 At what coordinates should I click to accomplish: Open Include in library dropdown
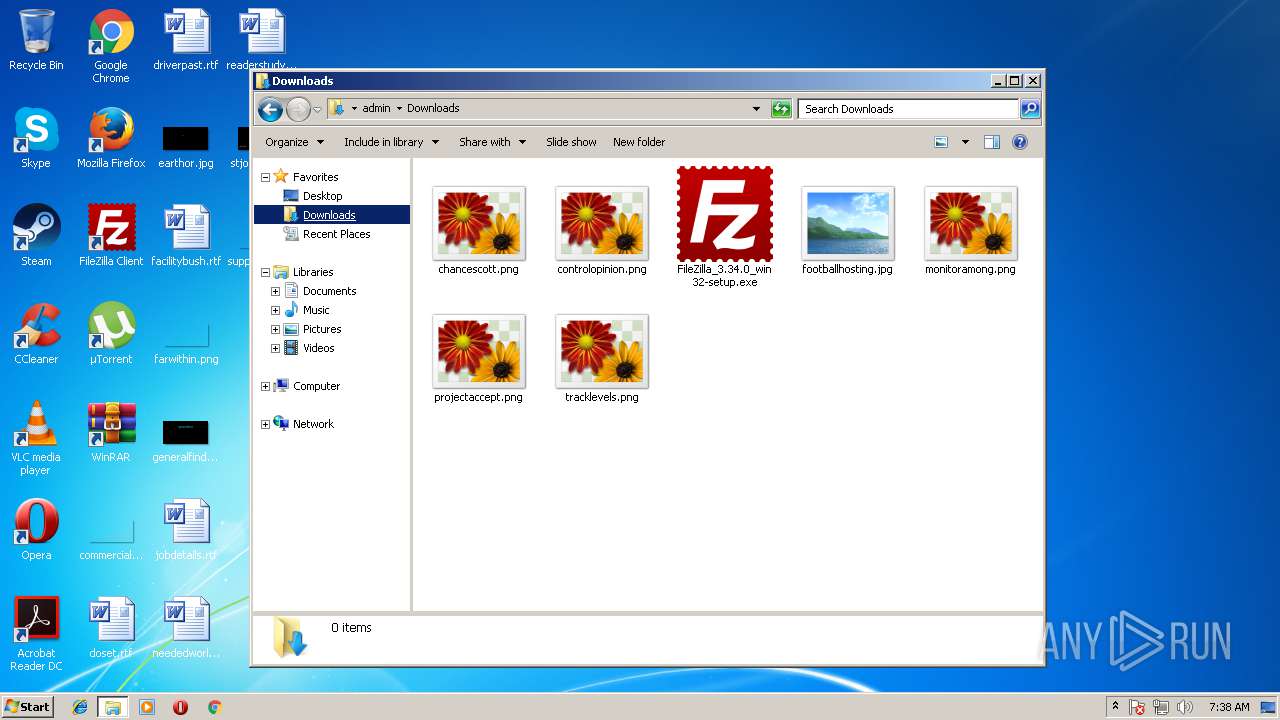click(x=391, y=142)
